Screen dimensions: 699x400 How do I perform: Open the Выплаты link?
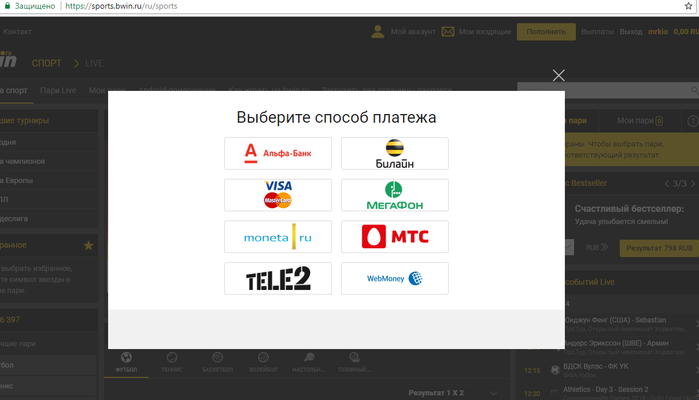point(597,32)
